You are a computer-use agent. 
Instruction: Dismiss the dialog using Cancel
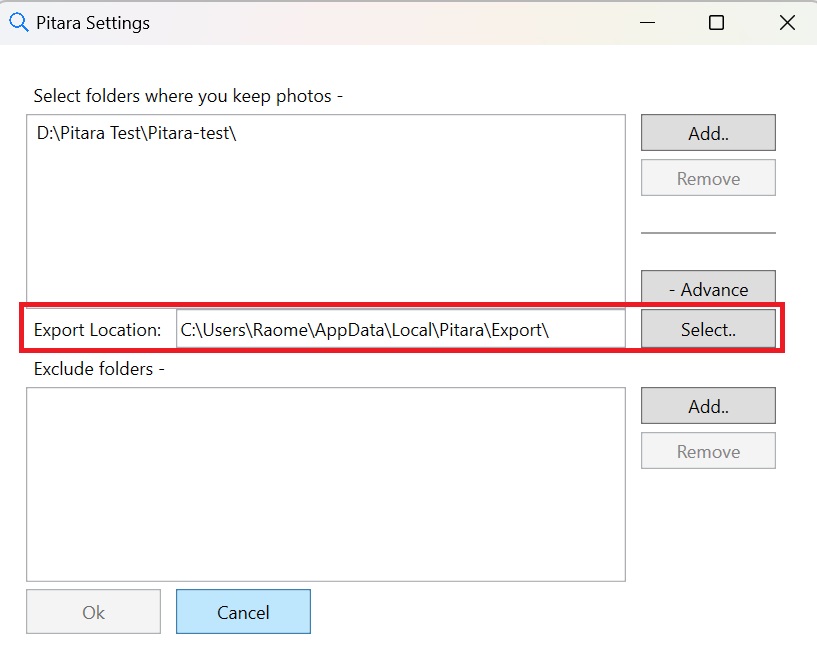242,611
